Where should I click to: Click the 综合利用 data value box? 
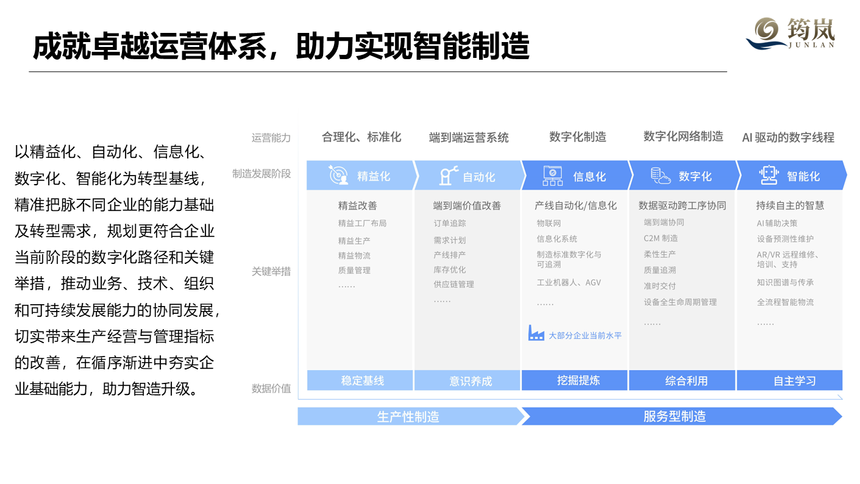click(x=682, y=380)
